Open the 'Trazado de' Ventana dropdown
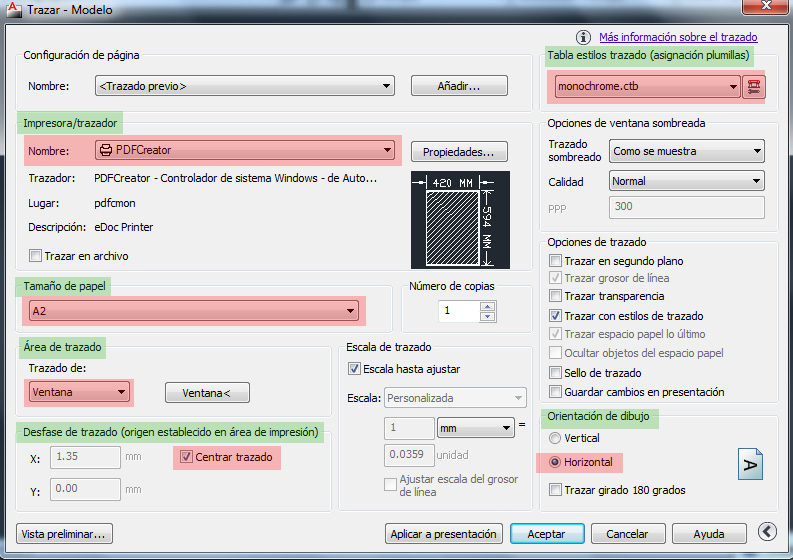This screenshot has width=793, height=560. pyautogui.click(x=79, y=392)
